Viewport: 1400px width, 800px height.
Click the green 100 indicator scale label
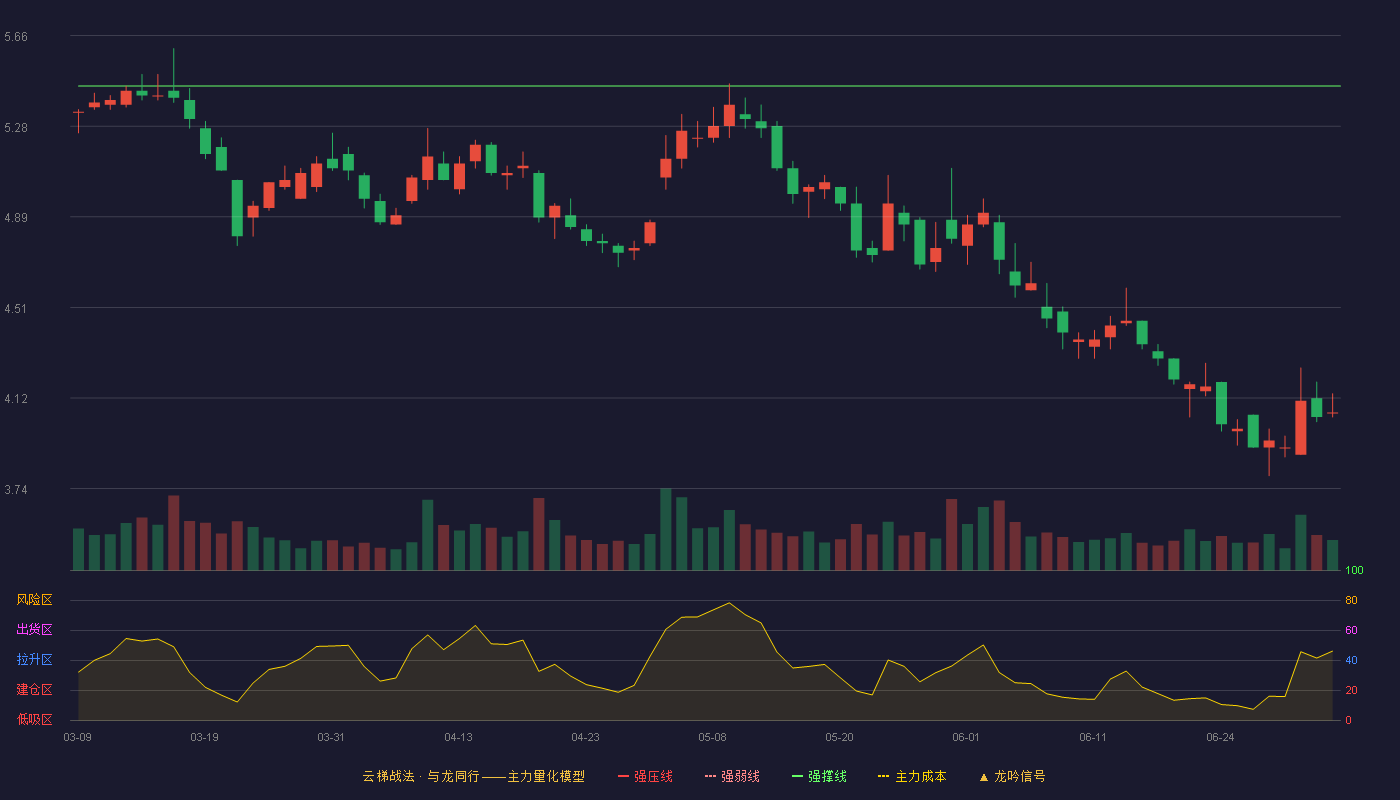point(1354,571)
